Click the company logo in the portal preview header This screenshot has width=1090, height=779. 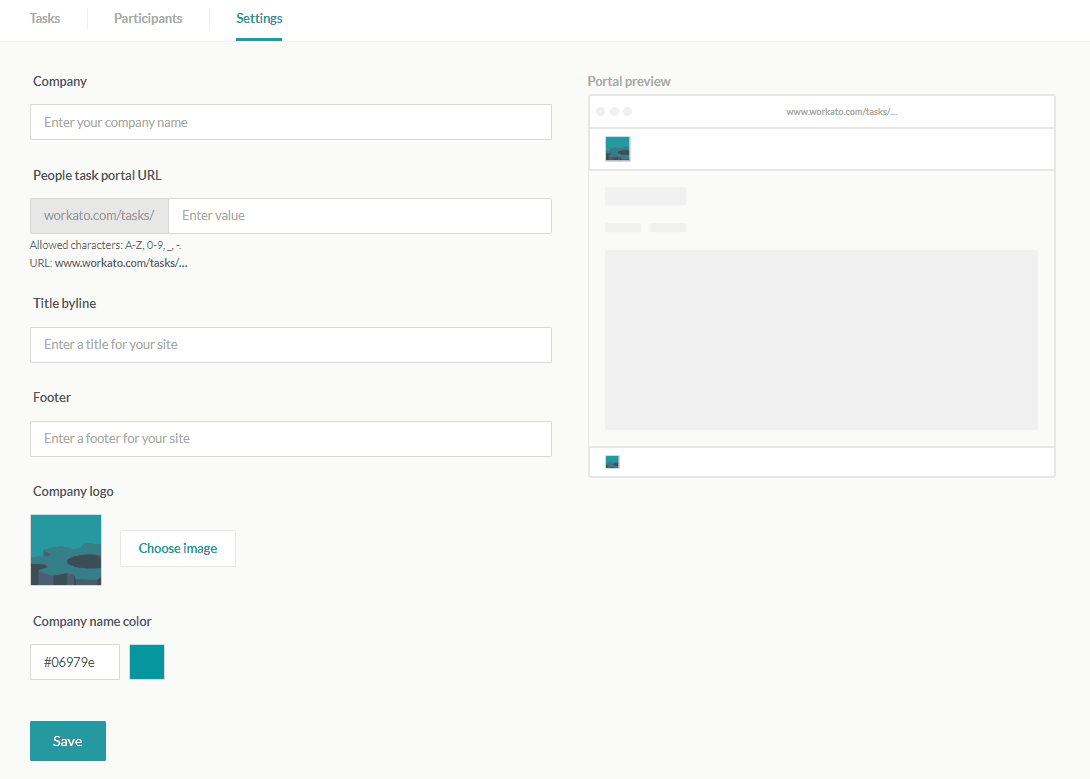click(617, 148)
